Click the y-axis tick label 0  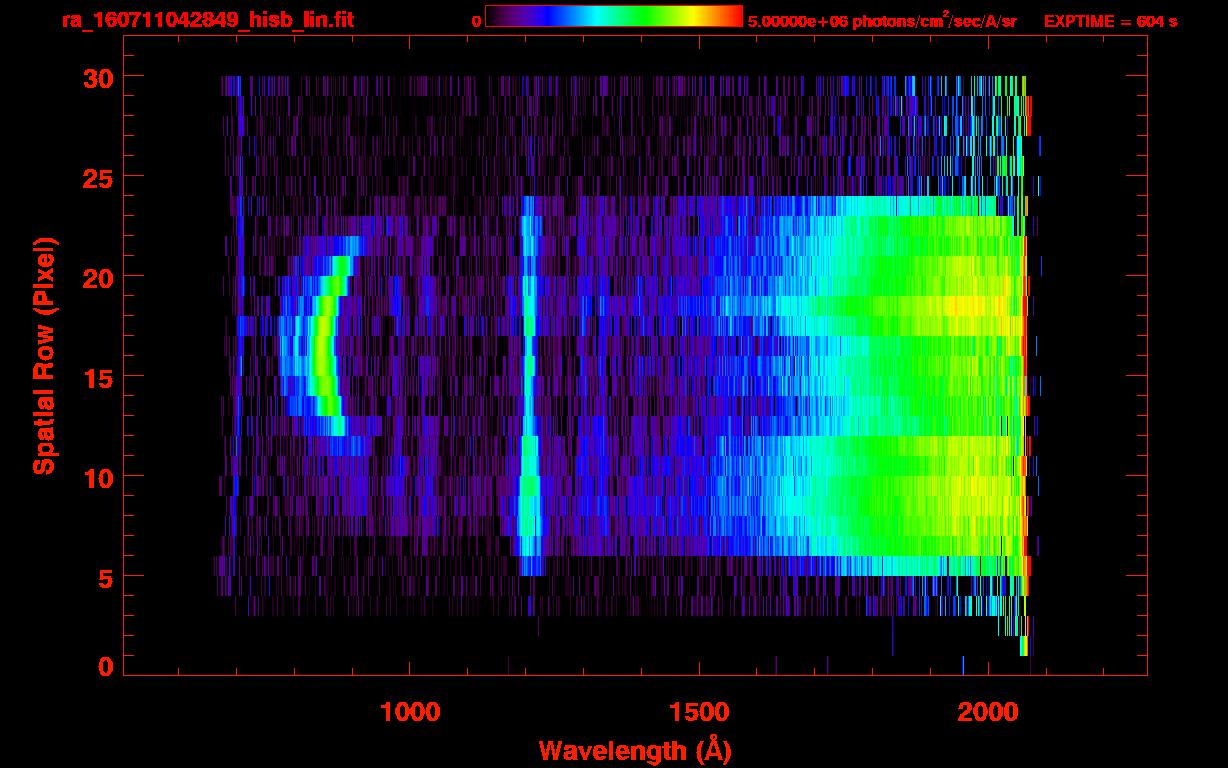[106, 667]
